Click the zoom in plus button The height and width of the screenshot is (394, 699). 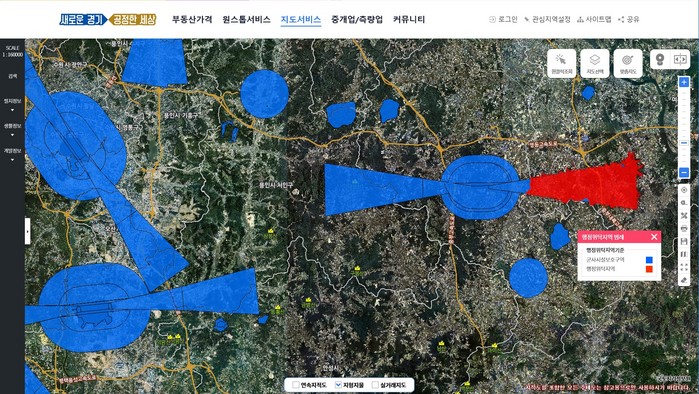684,82
